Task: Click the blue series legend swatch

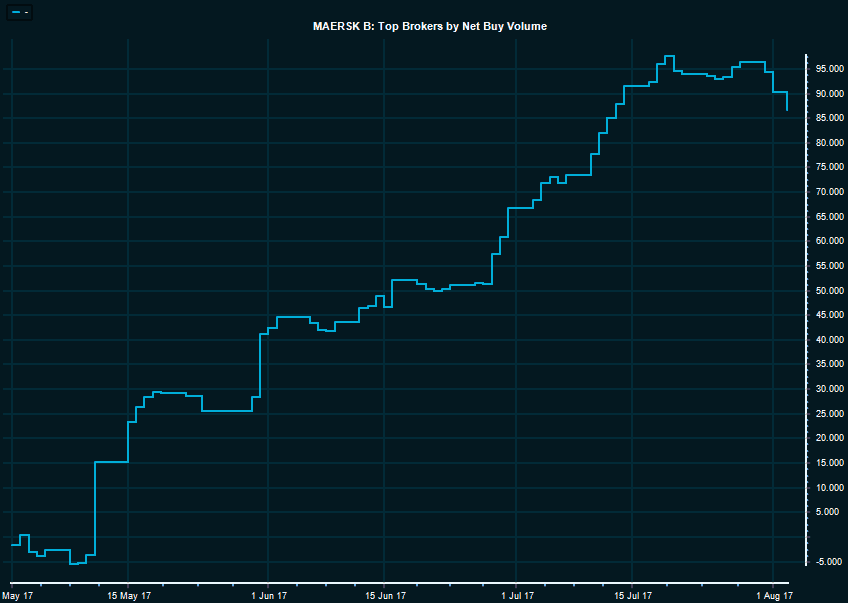Action: coord(15,12)
